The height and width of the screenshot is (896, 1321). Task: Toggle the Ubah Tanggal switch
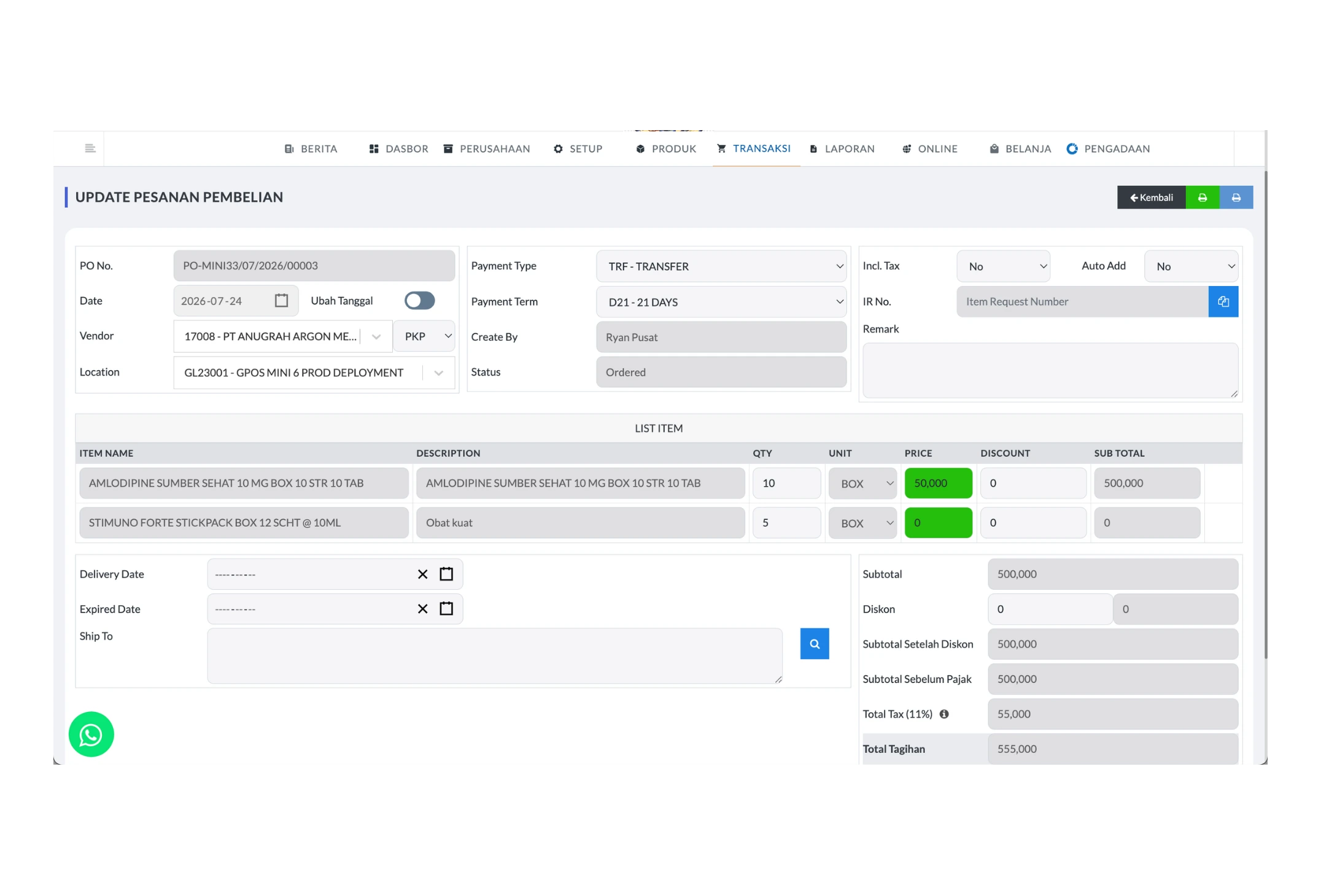point(419,300)
